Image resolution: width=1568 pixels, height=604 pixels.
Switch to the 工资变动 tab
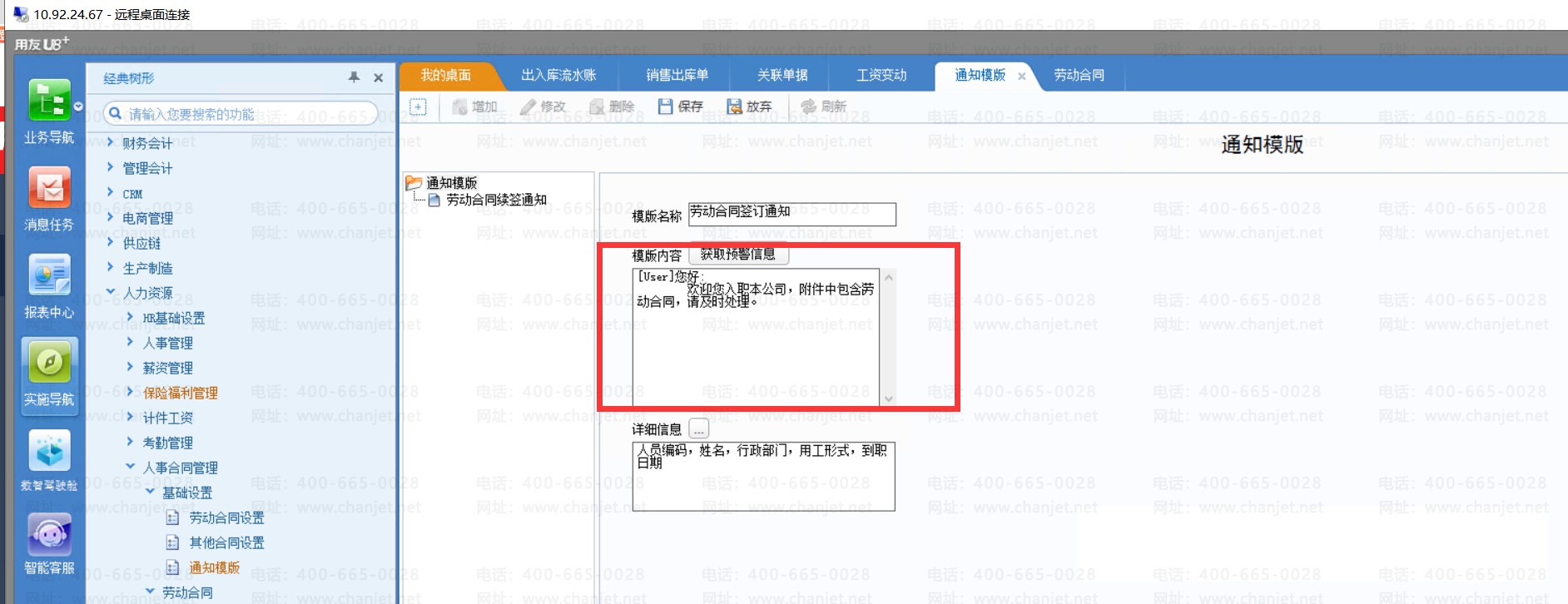(882, 75)
